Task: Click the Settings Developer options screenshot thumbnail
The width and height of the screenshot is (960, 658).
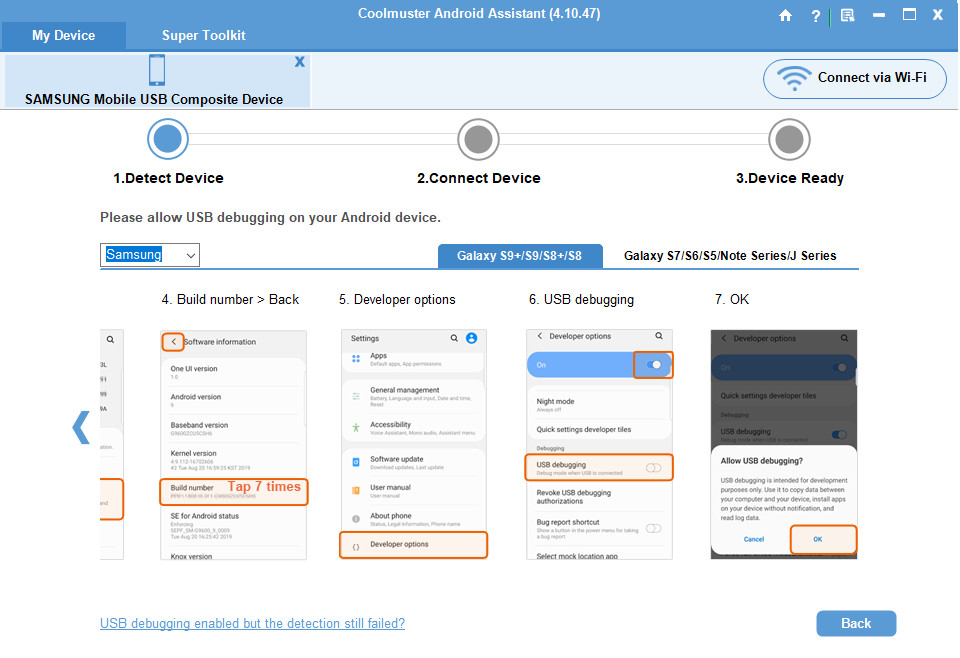Action: [x=414, y=444]
